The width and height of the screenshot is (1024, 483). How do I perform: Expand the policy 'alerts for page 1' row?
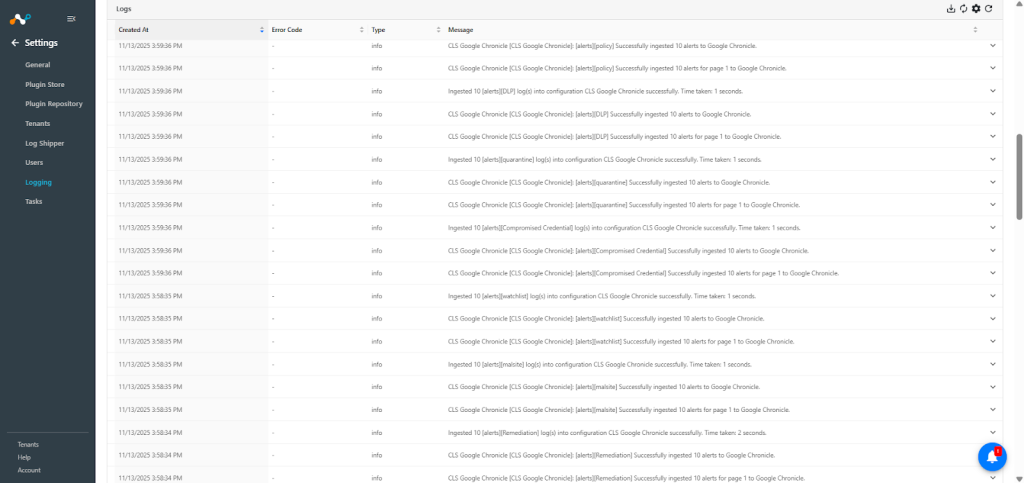click(x=993, y=68)
